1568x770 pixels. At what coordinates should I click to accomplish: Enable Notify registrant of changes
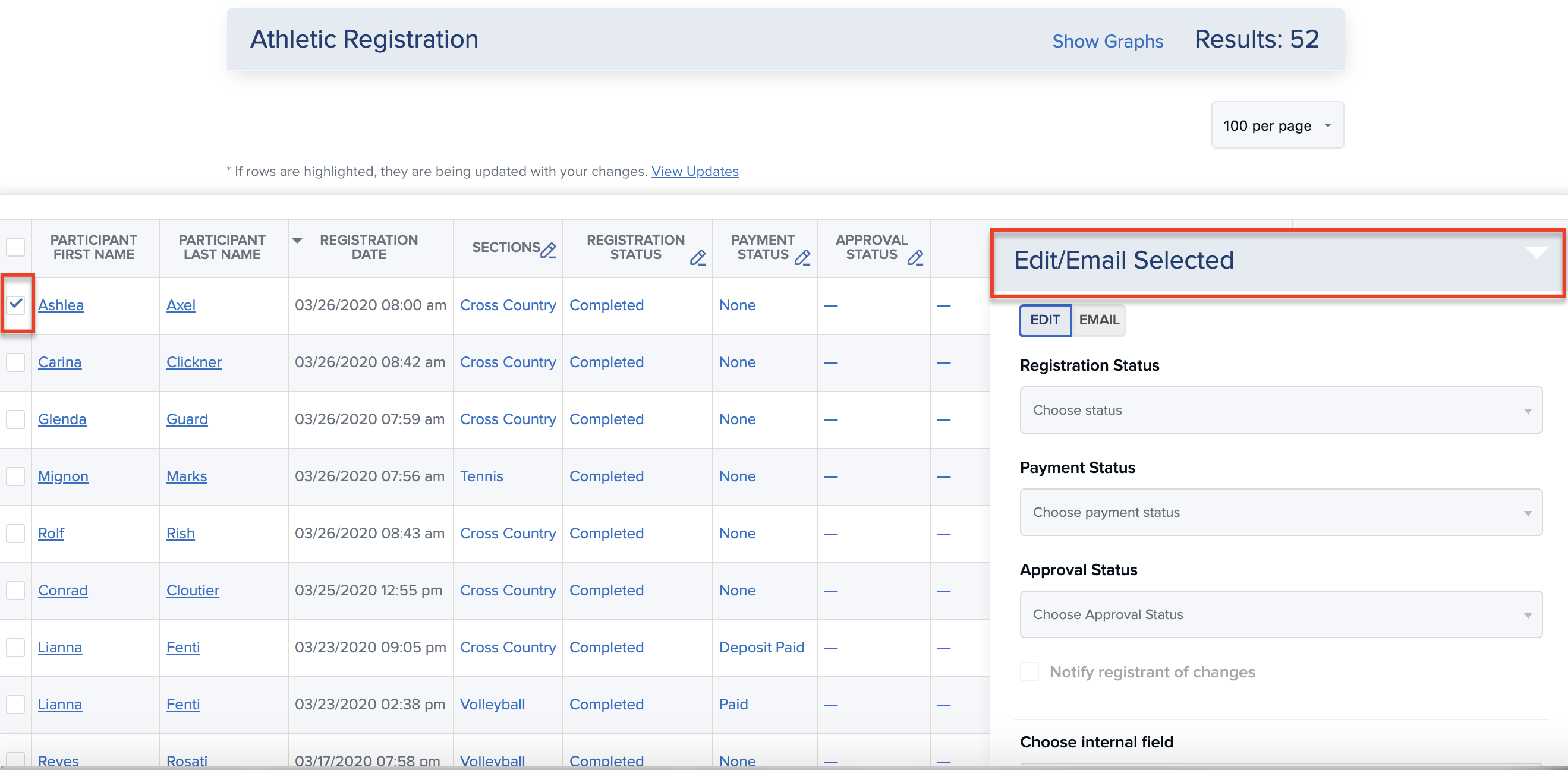coord(1029,671)
